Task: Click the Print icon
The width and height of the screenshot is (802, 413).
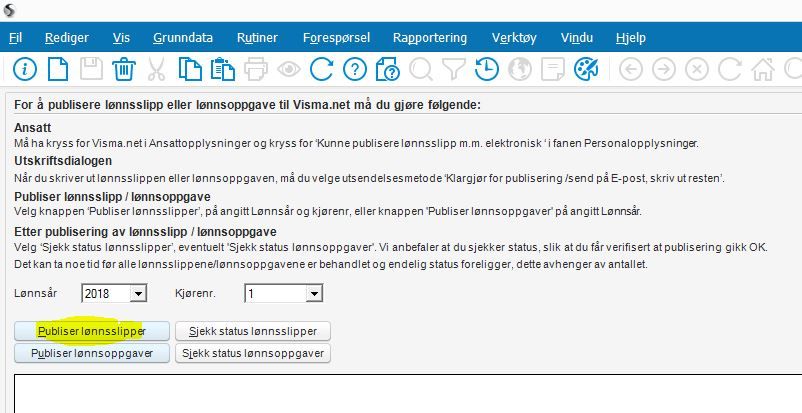Action: [x=256, y=69]
